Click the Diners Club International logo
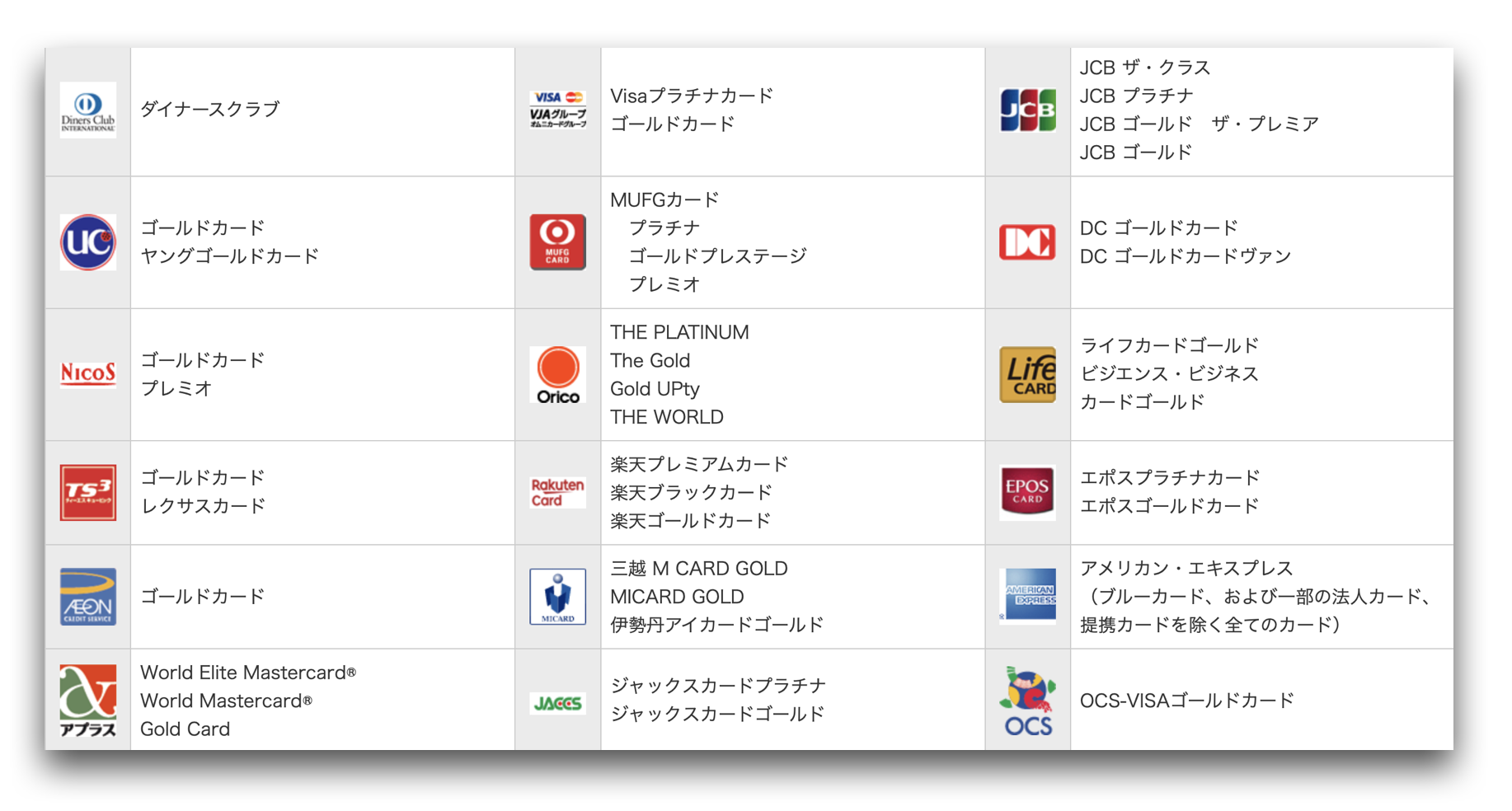This screenshot has height=811, width=1512. coord(88,110)
